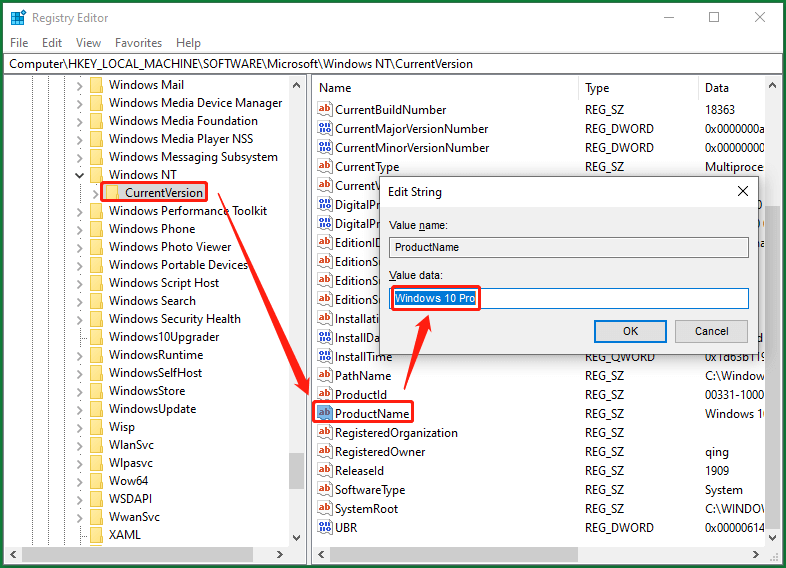Screen dimensions: 786x568
Task: Click the CurrentMinorVersionNumber DWORD icon
Action: (324, 147)
